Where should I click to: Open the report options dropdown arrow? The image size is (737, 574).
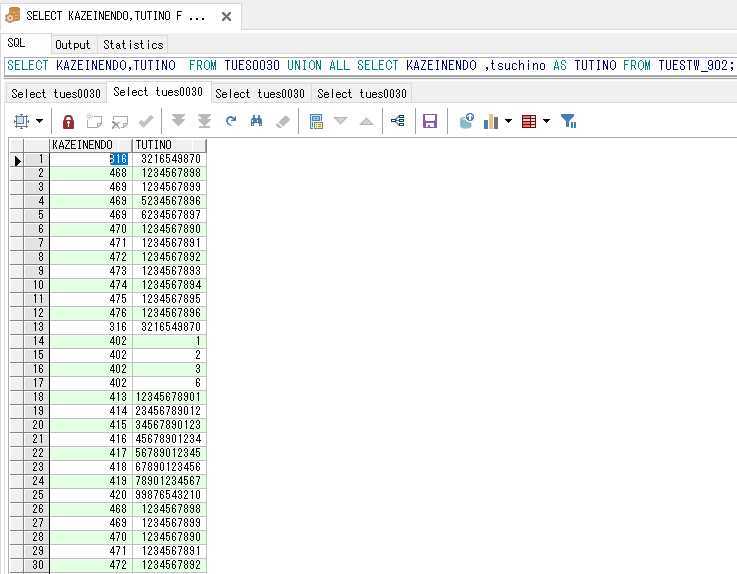(546, 121)
